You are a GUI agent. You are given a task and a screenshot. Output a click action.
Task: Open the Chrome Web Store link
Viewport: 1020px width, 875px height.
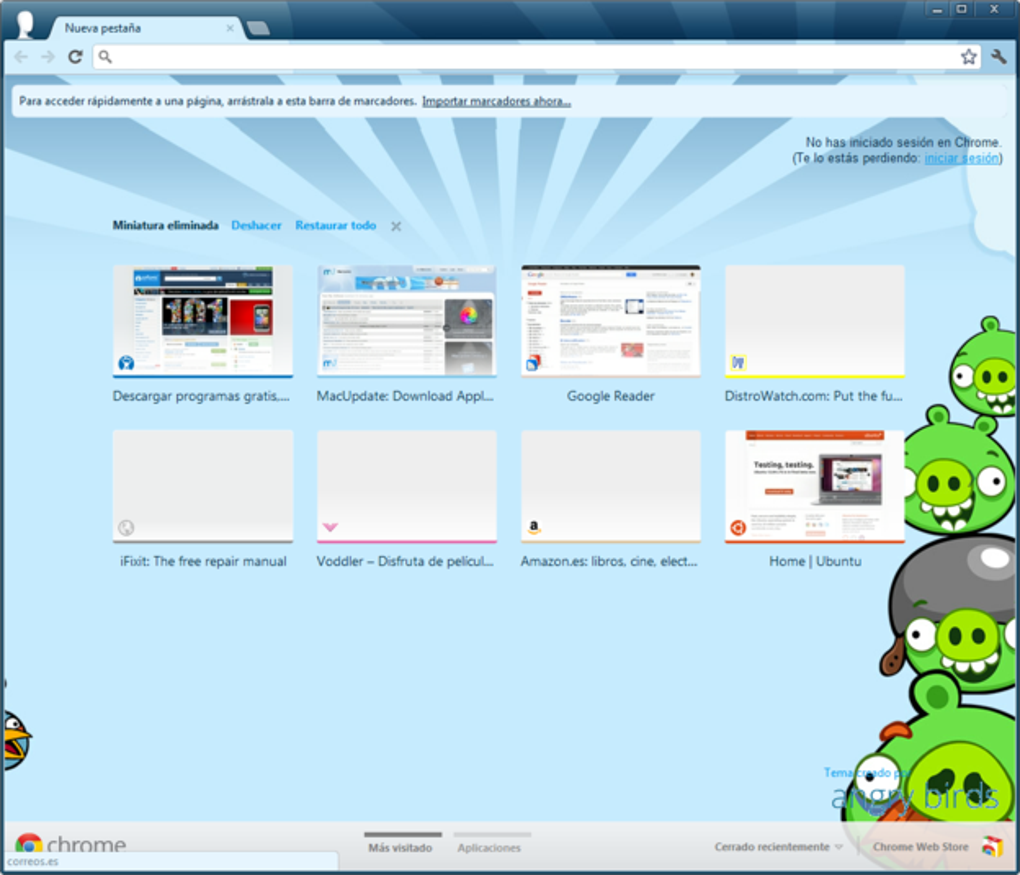point(920,846)
